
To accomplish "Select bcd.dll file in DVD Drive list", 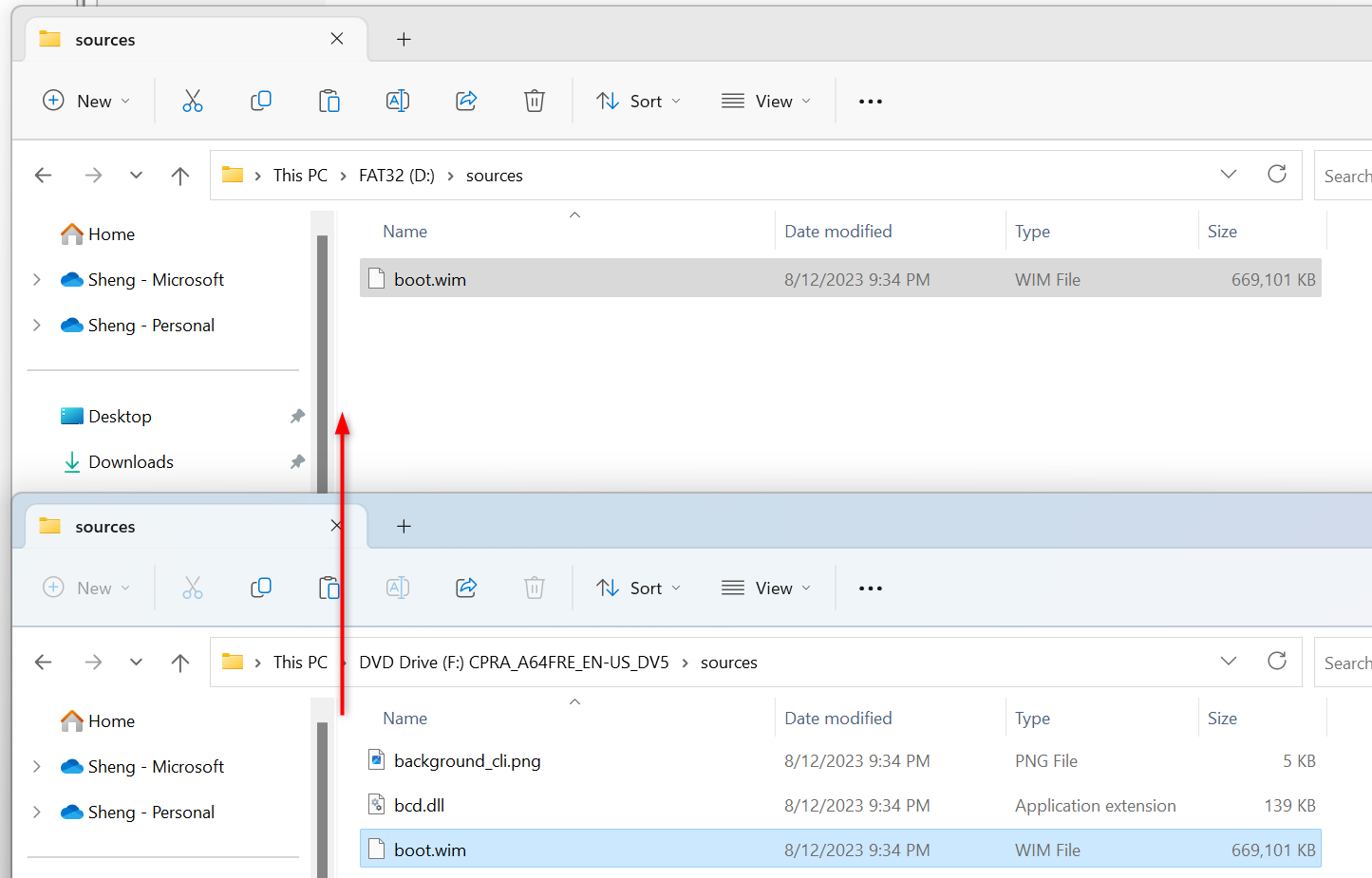I will 420,806.
